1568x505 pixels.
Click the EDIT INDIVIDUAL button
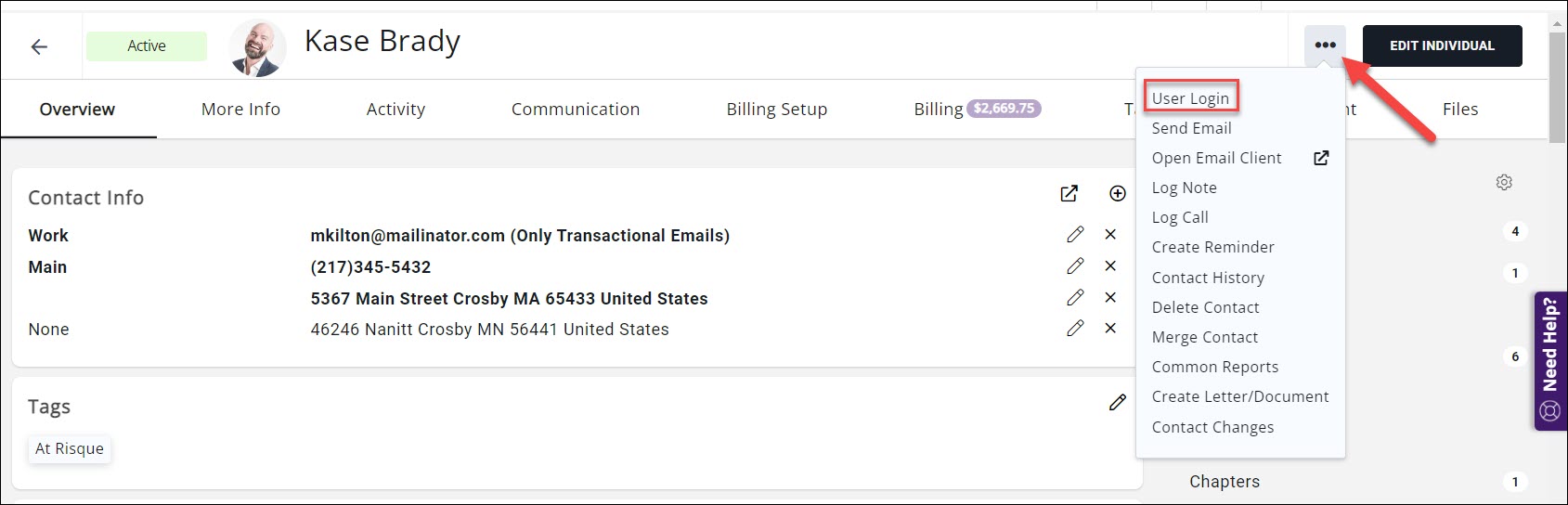click(x=1442, y=45)
